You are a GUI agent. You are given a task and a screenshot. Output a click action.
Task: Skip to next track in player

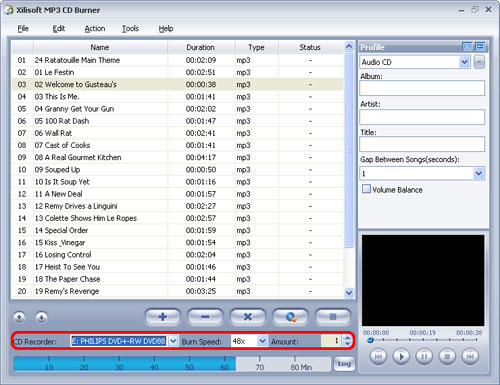coord(470,357)
